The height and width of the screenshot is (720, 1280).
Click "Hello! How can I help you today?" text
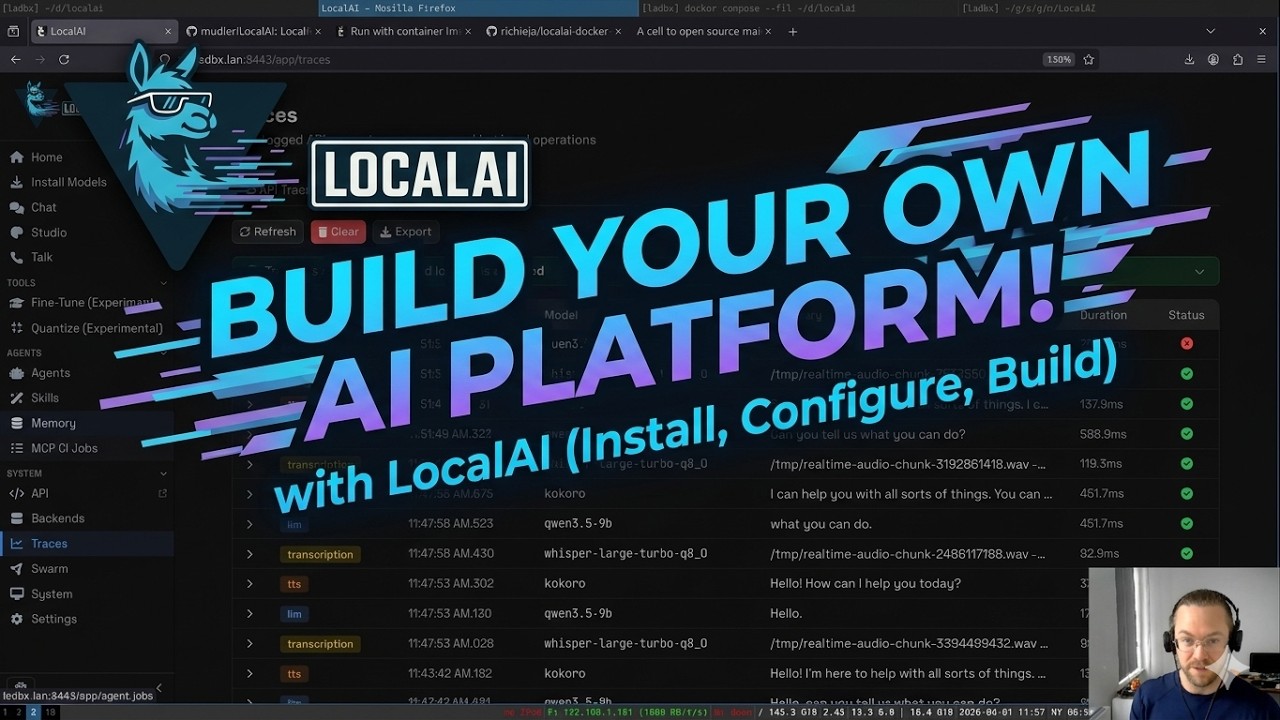click(865, 584)
